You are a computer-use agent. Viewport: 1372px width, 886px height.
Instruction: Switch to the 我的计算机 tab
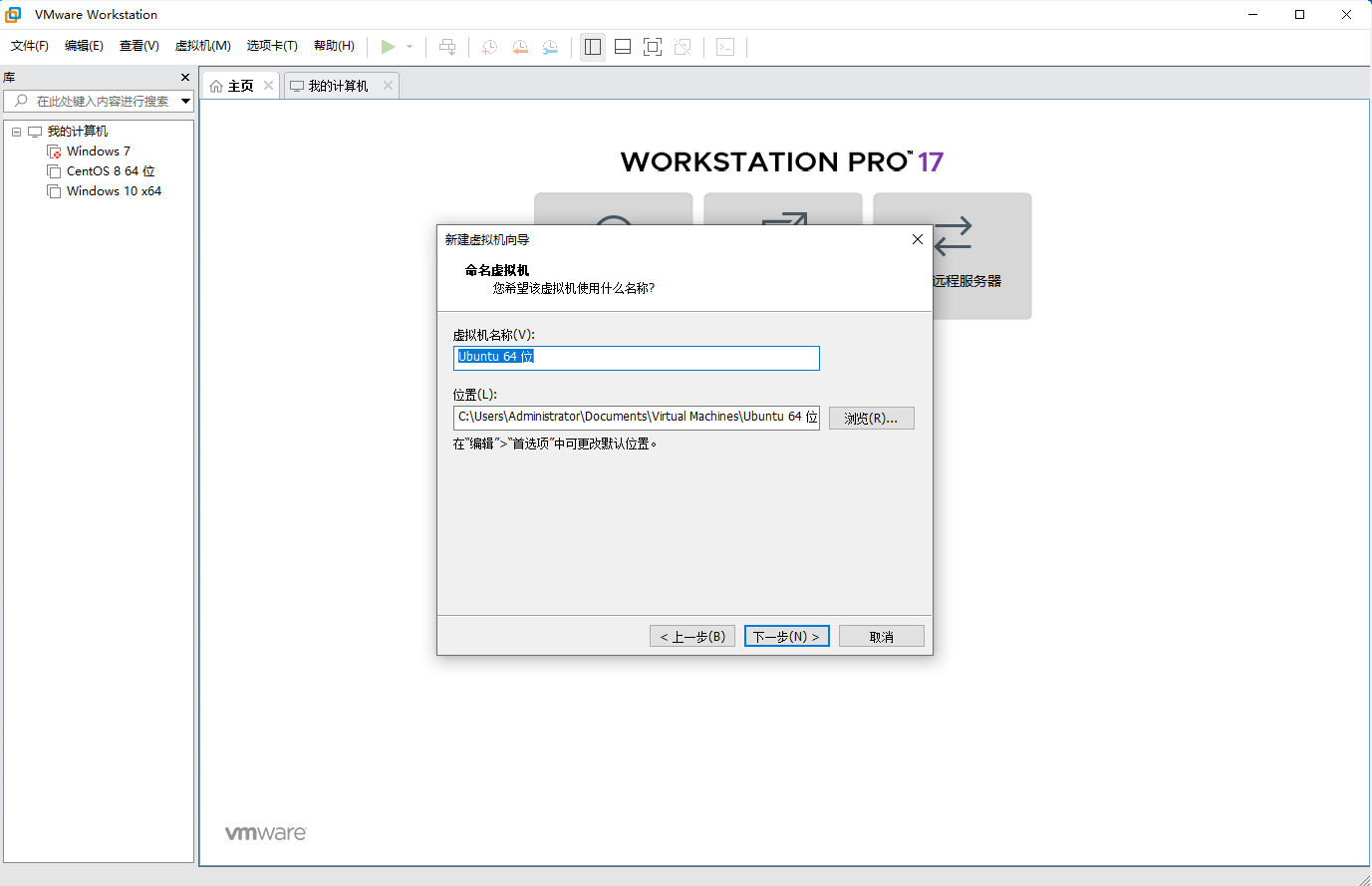click(338, 86)
